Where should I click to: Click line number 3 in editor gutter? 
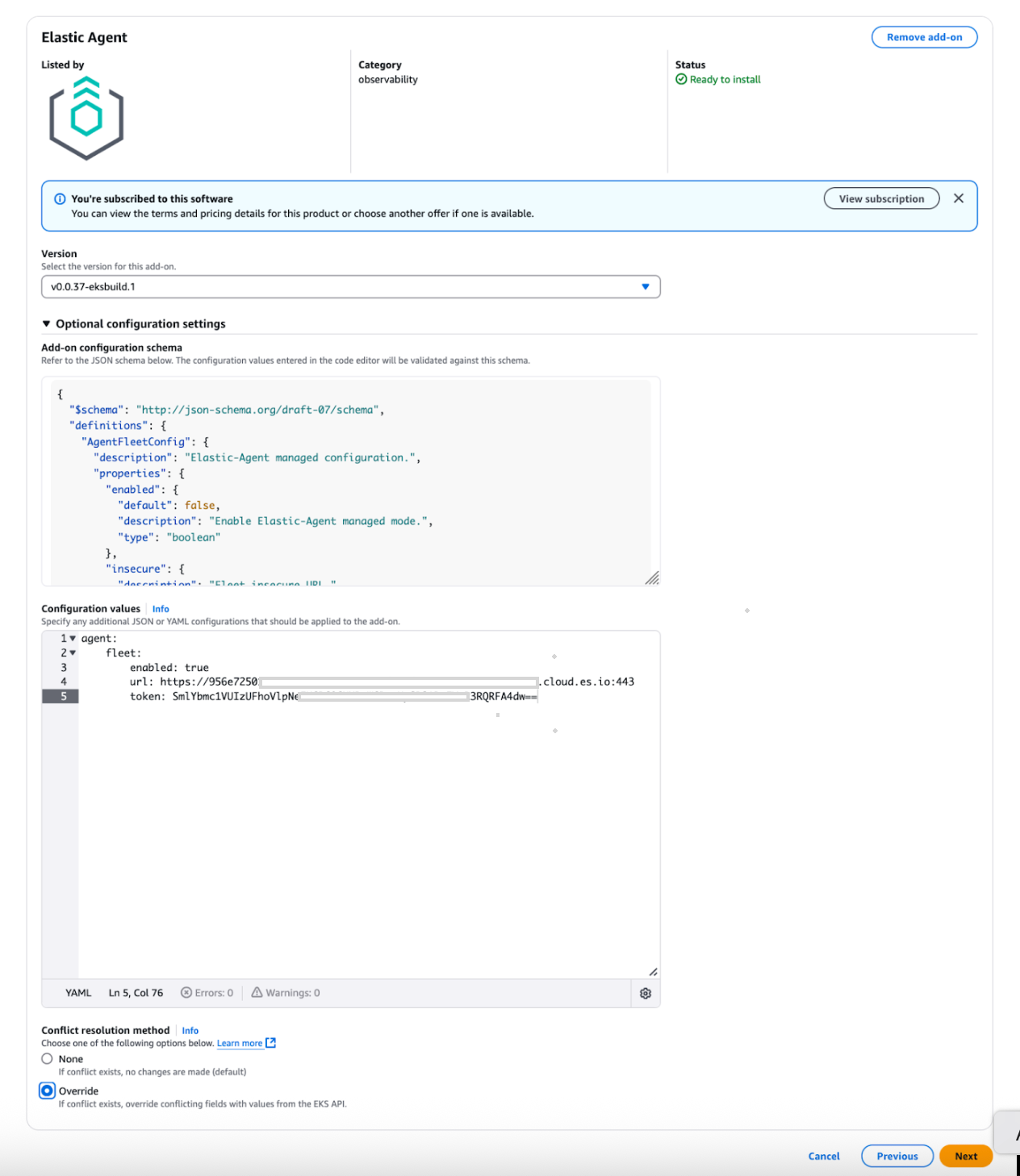pyautogui.click(x=64, y=668)
